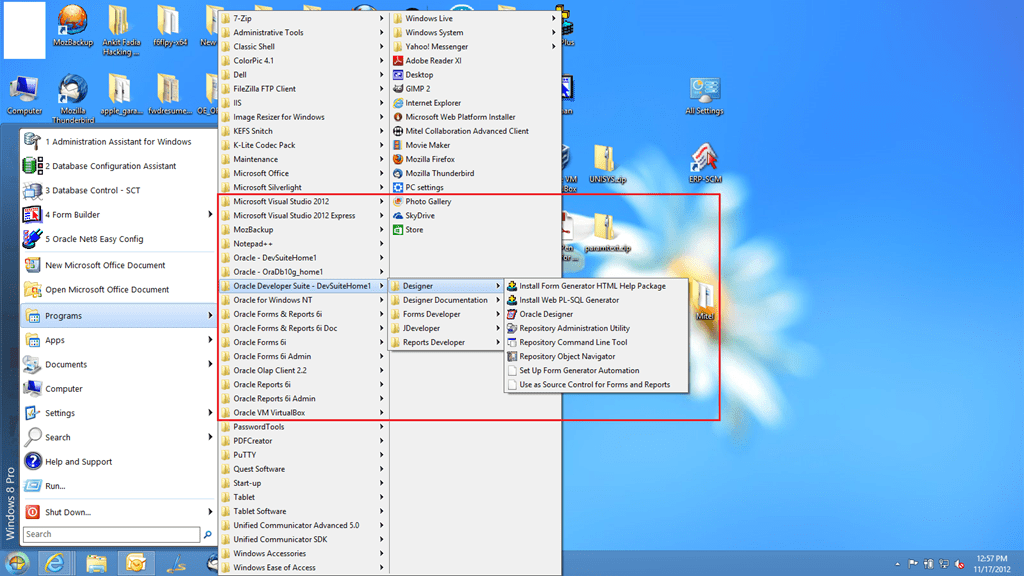Click New Microsoft Office Document

(118, 265)
